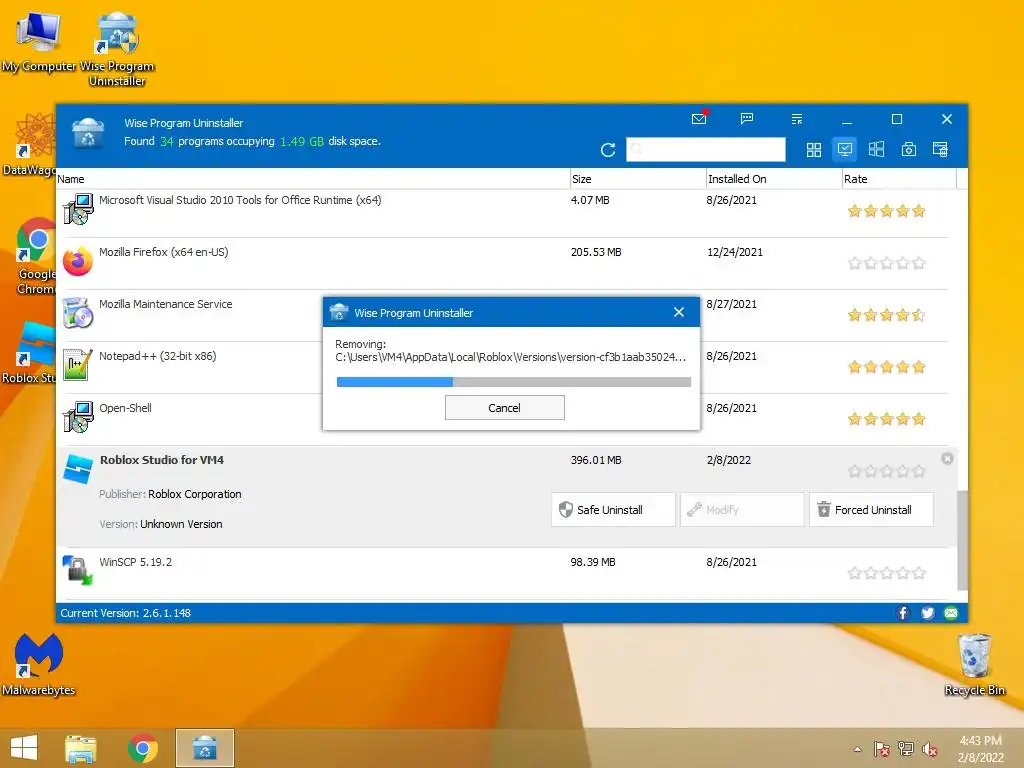Open the network tray icon

click(906, 749)
